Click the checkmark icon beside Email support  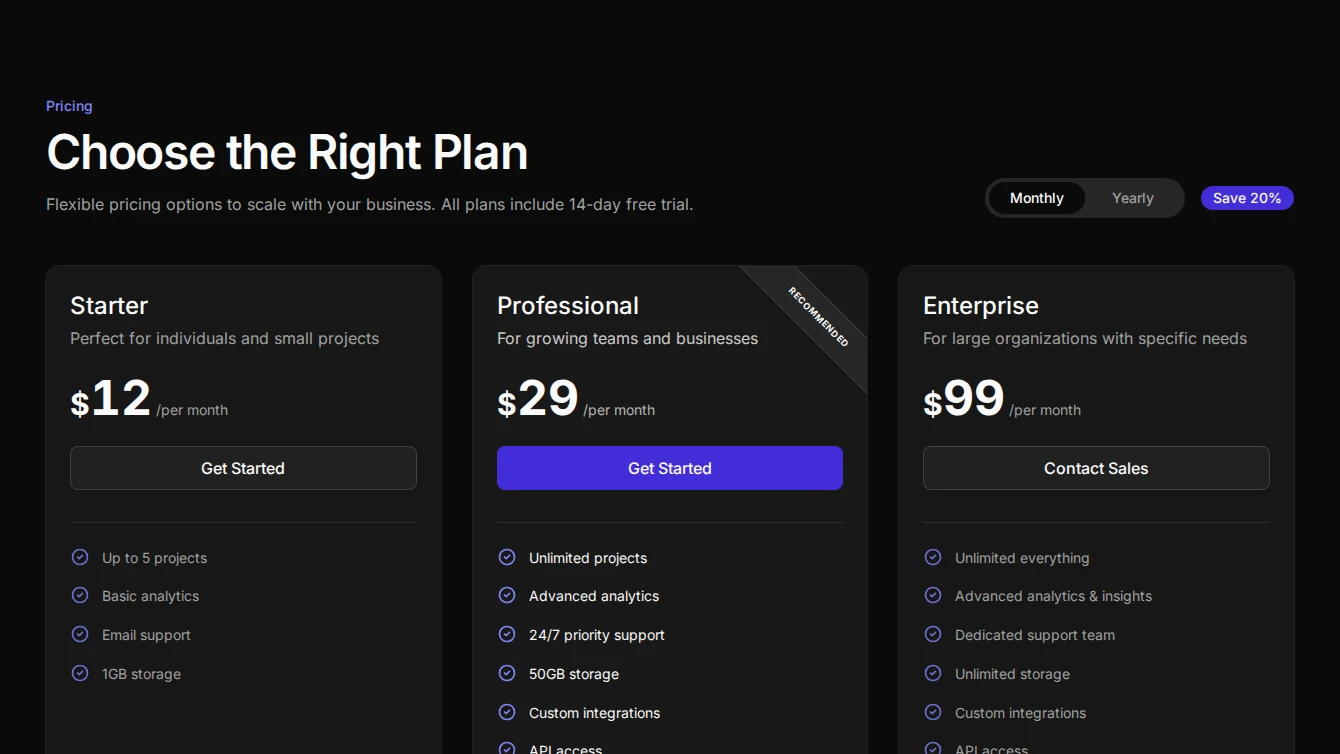pyautogui.click(x=80, y=634)
